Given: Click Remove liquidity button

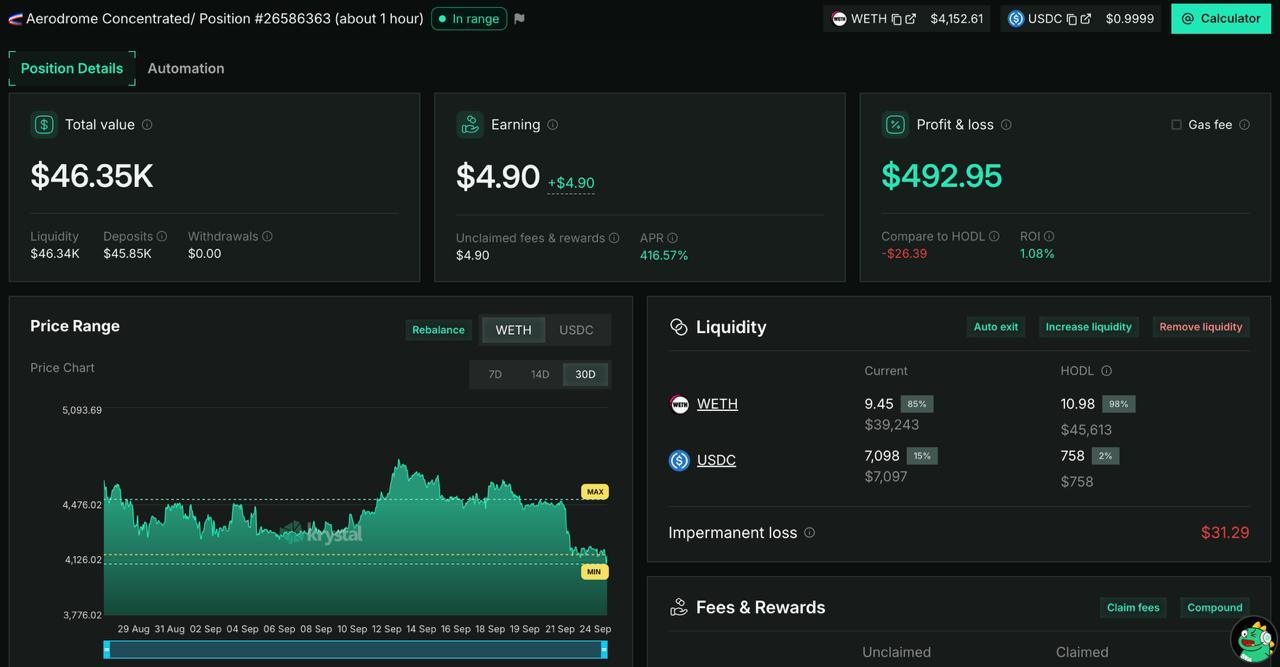Looking at the screenshot, I should (1200, 327).
